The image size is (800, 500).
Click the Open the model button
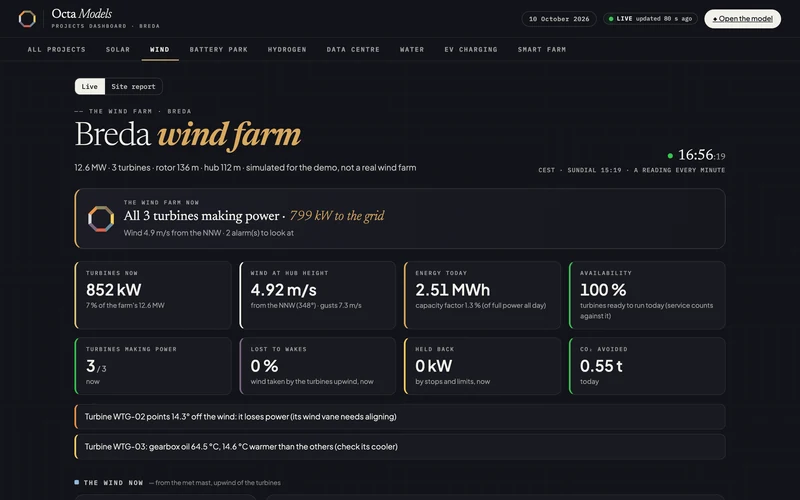(x=742, y=19)
